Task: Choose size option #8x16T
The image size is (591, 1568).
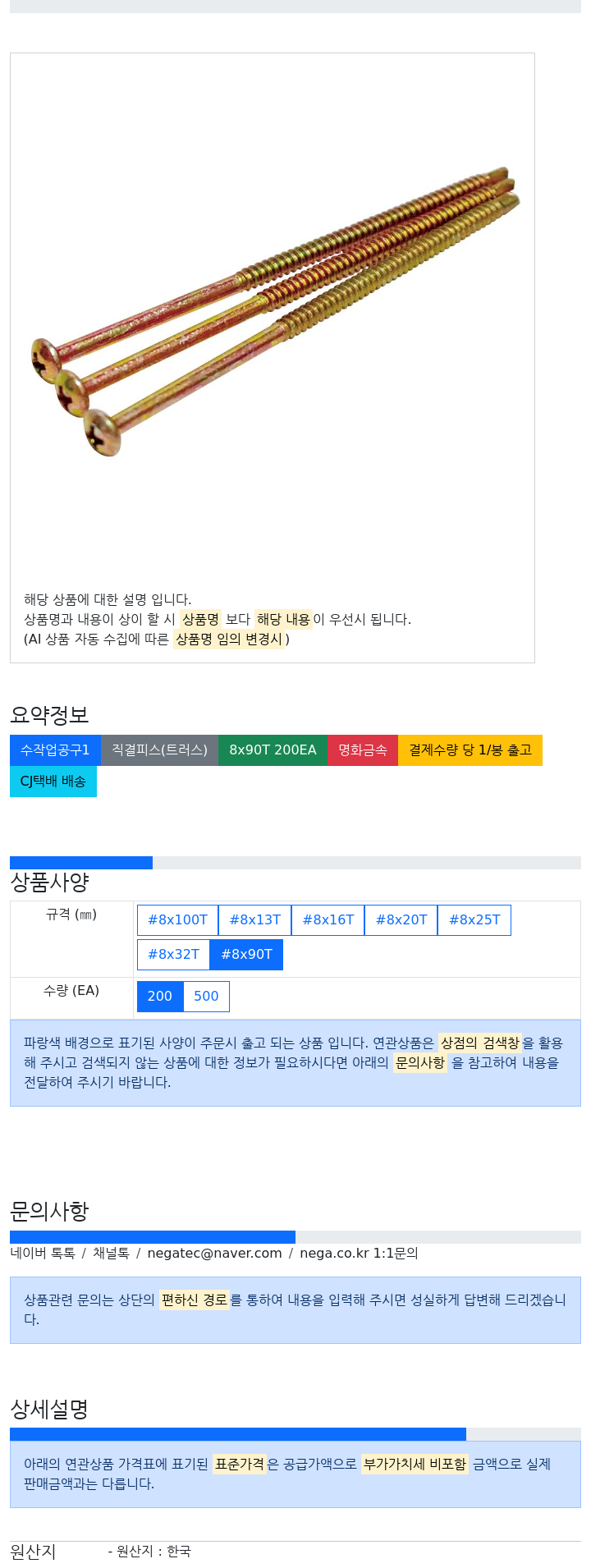Action: pyautogui.click(x=328, y=920)
